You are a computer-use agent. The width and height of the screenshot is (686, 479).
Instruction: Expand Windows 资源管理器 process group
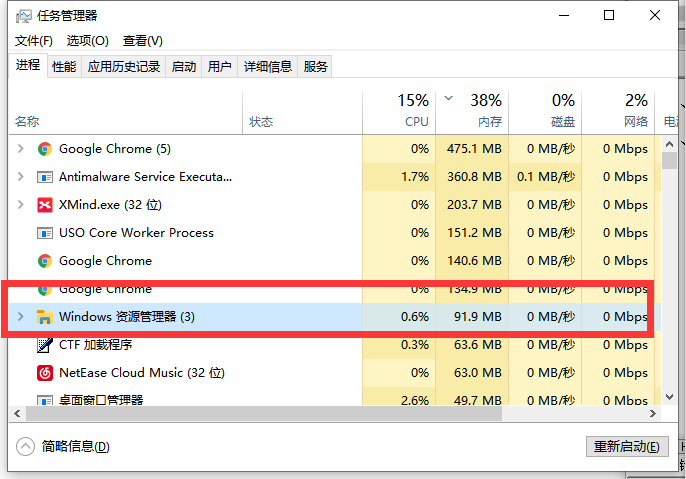coord(20,317)
